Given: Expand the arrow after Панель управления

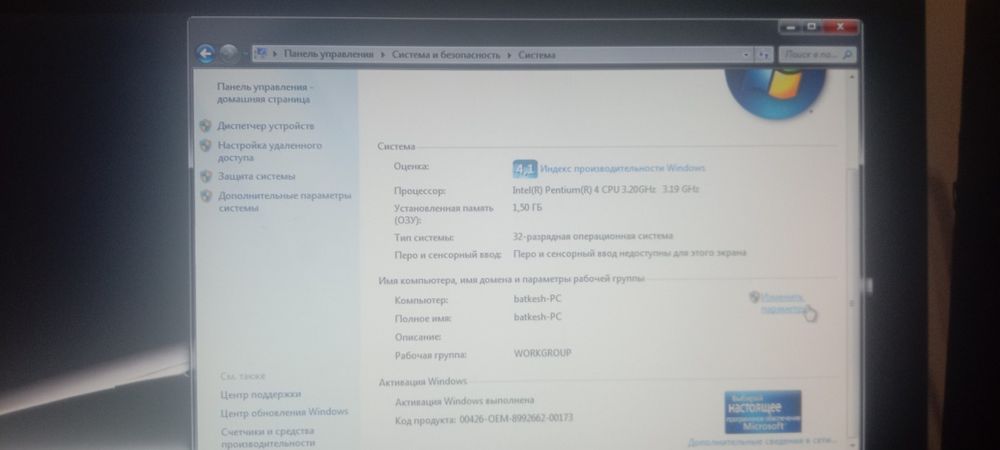Looking at the screenshot, I should pos(383,55).
